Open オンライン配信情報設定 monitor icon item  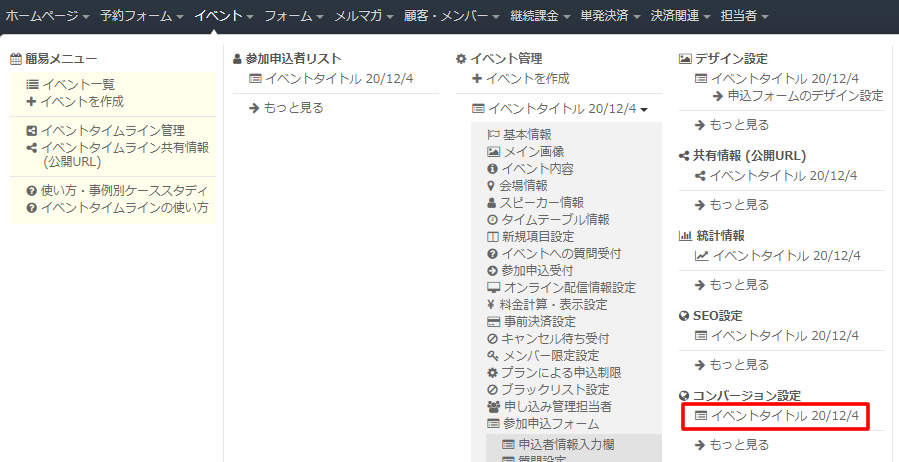[x=568, y=287]
